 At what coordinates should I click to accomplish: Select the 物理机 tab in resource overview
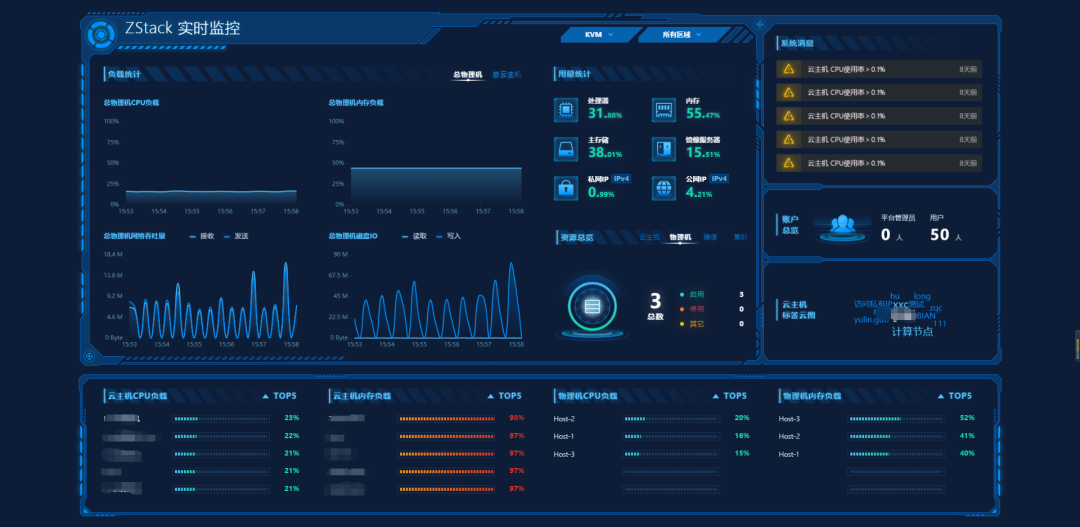(x=680, y=237)
